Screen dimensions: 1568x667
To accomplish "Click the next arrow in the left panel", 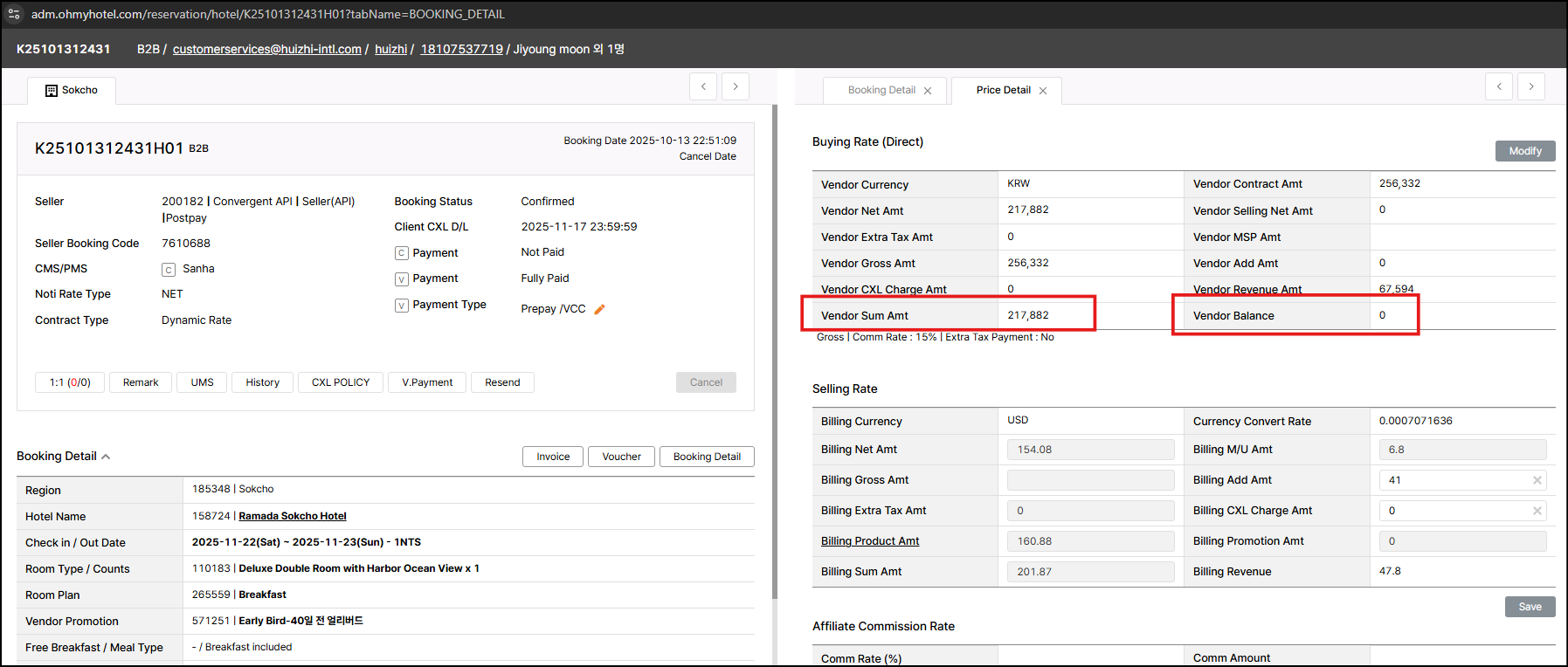I will 736,86.
